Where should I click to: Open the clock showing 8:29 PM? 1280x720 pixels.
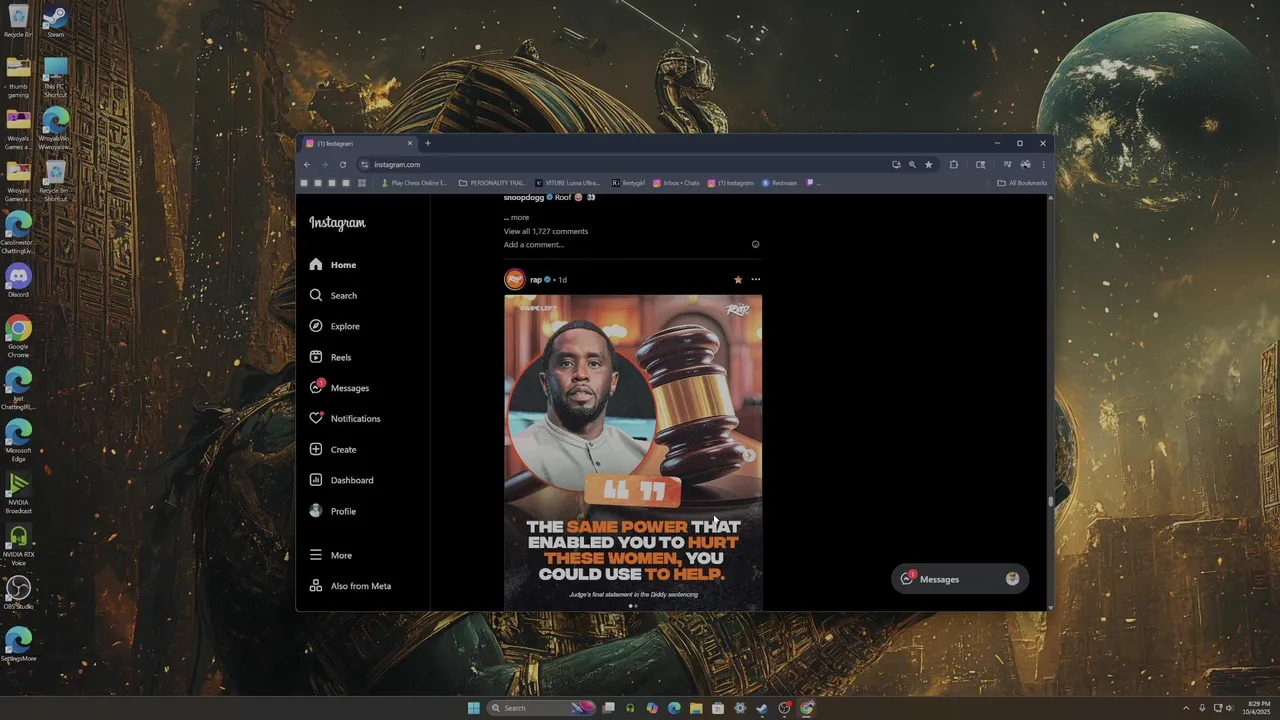point(1258,708)
